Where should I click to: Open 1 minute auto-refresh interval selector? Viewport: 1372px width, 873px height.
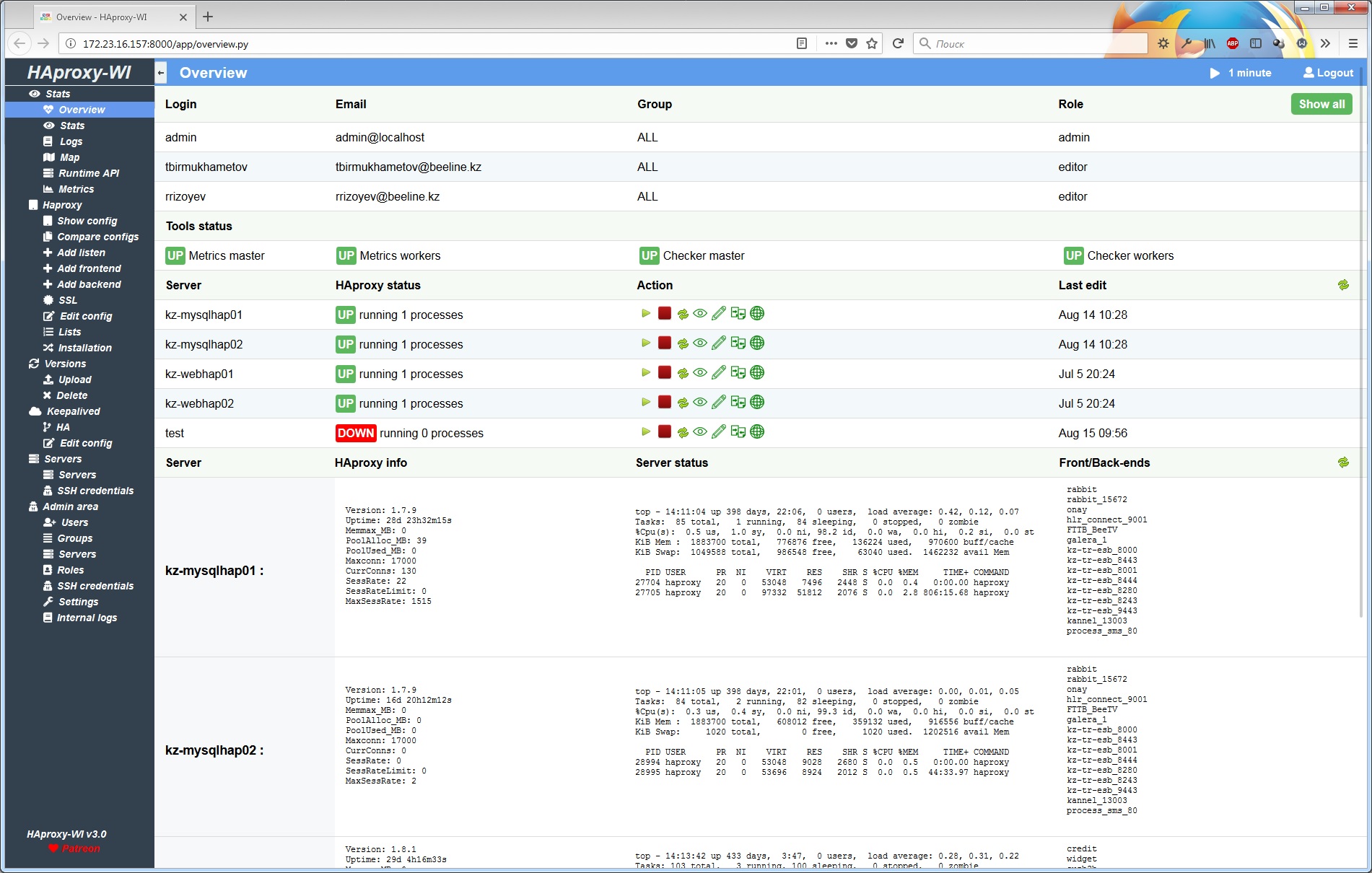click(x=1250, y=73)
